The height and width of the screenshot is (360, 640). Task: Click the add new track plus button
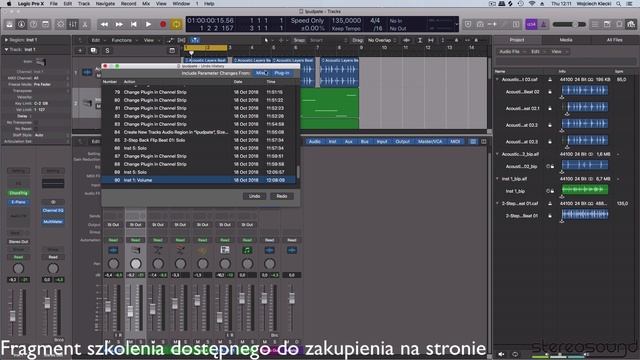80,51
